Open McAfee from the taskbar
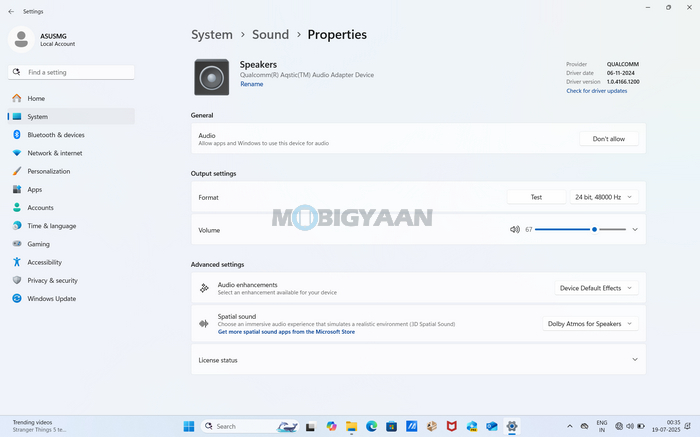Image resolution: width=700 pixels, height=437 pixels. pyautogui.click(x=452, y=426)
